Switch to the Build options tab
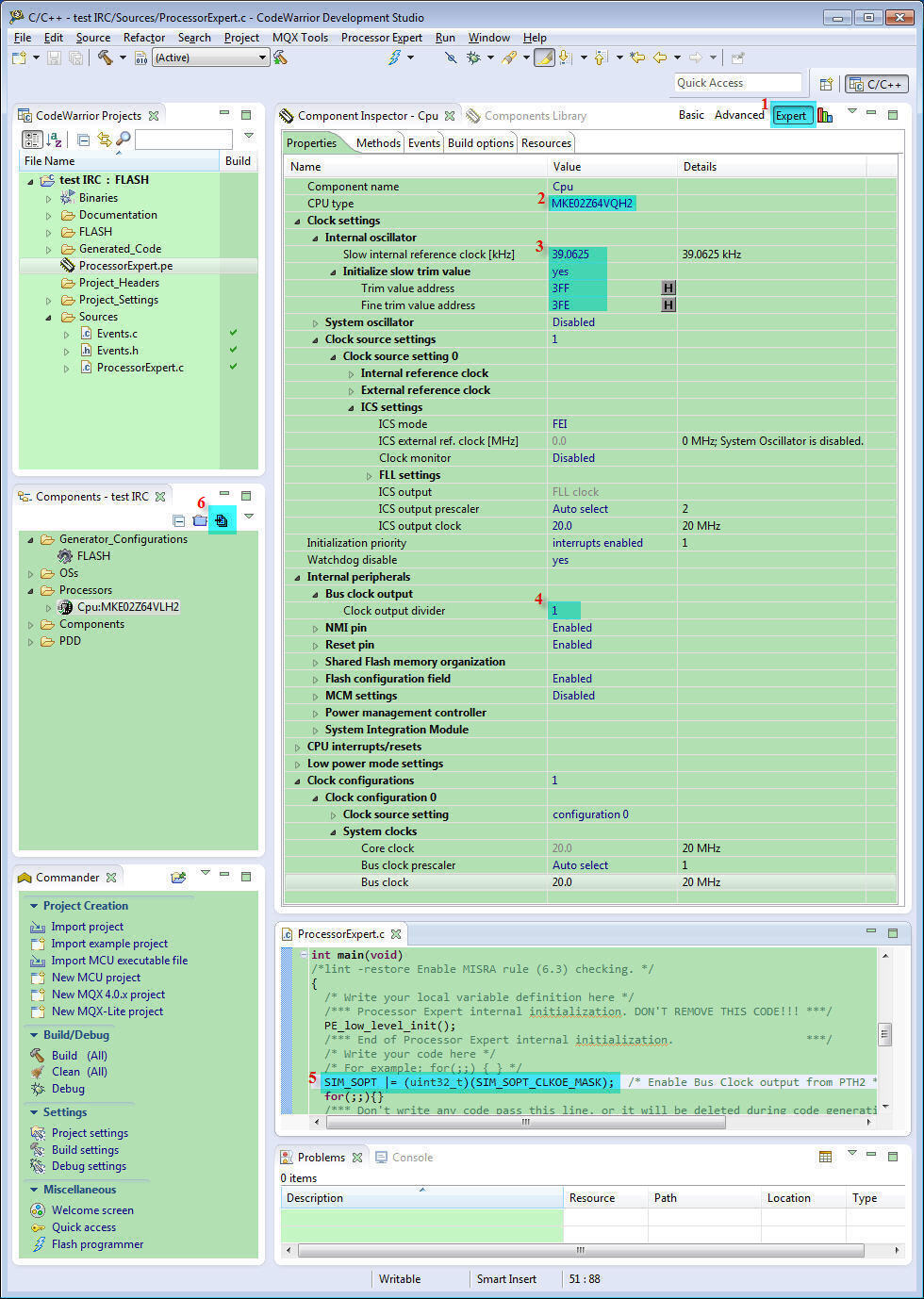 [x=481, y=143]
